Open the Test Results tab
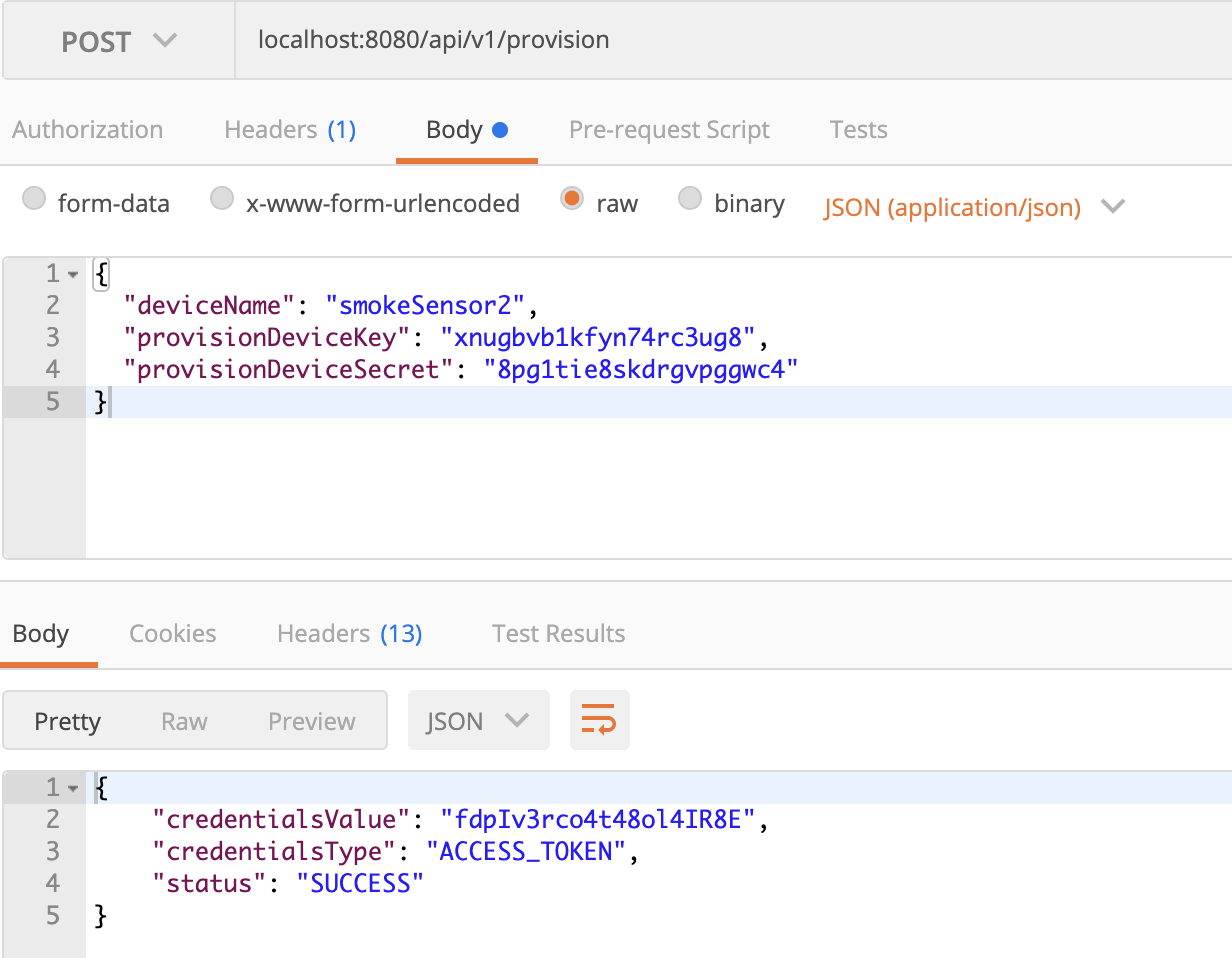The image size is (1232, 958). point(558,634)
